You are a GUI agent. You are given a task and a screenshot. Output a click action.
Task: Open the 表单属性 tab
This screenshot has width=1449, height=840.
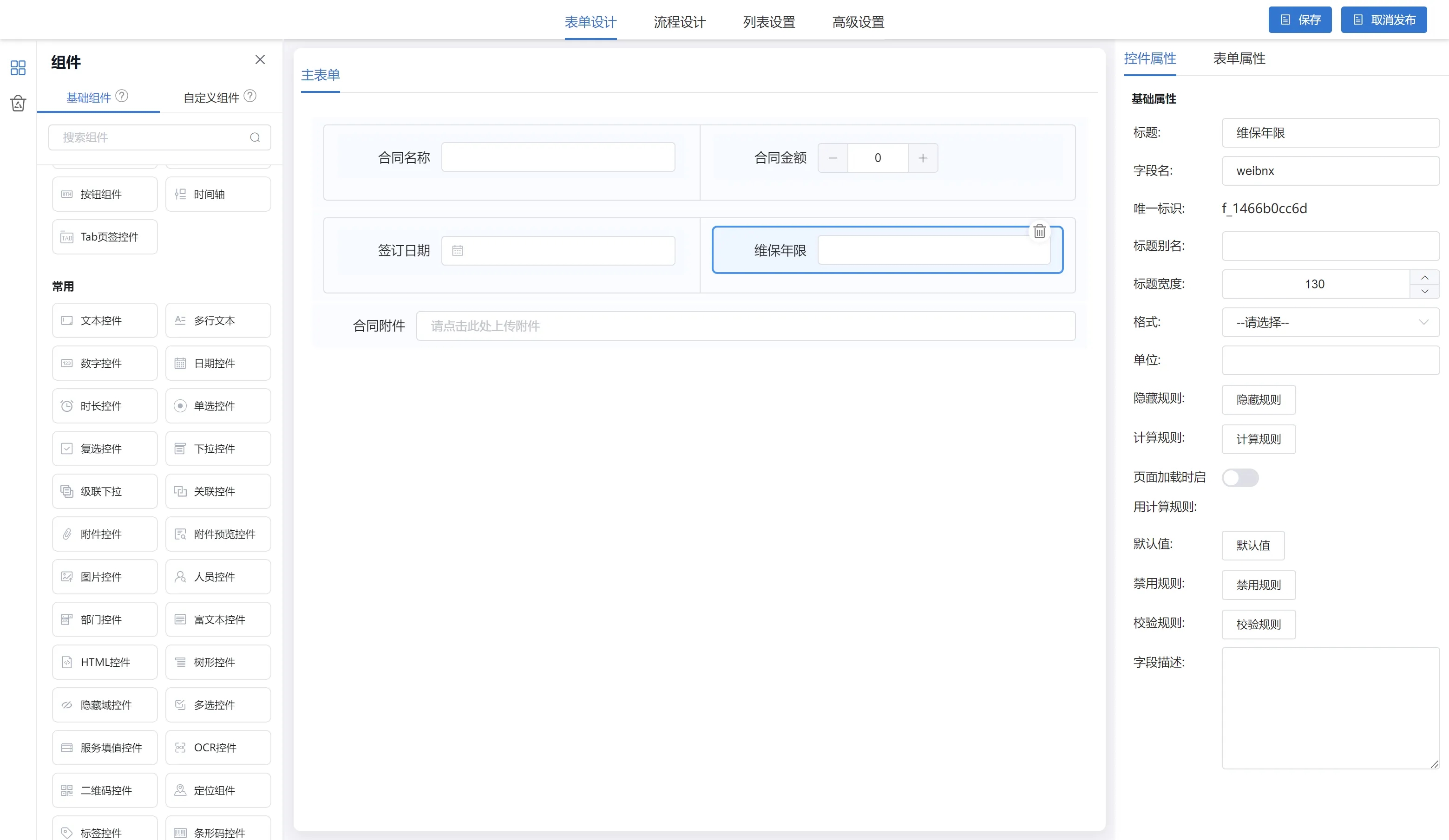coord(1239,59)
